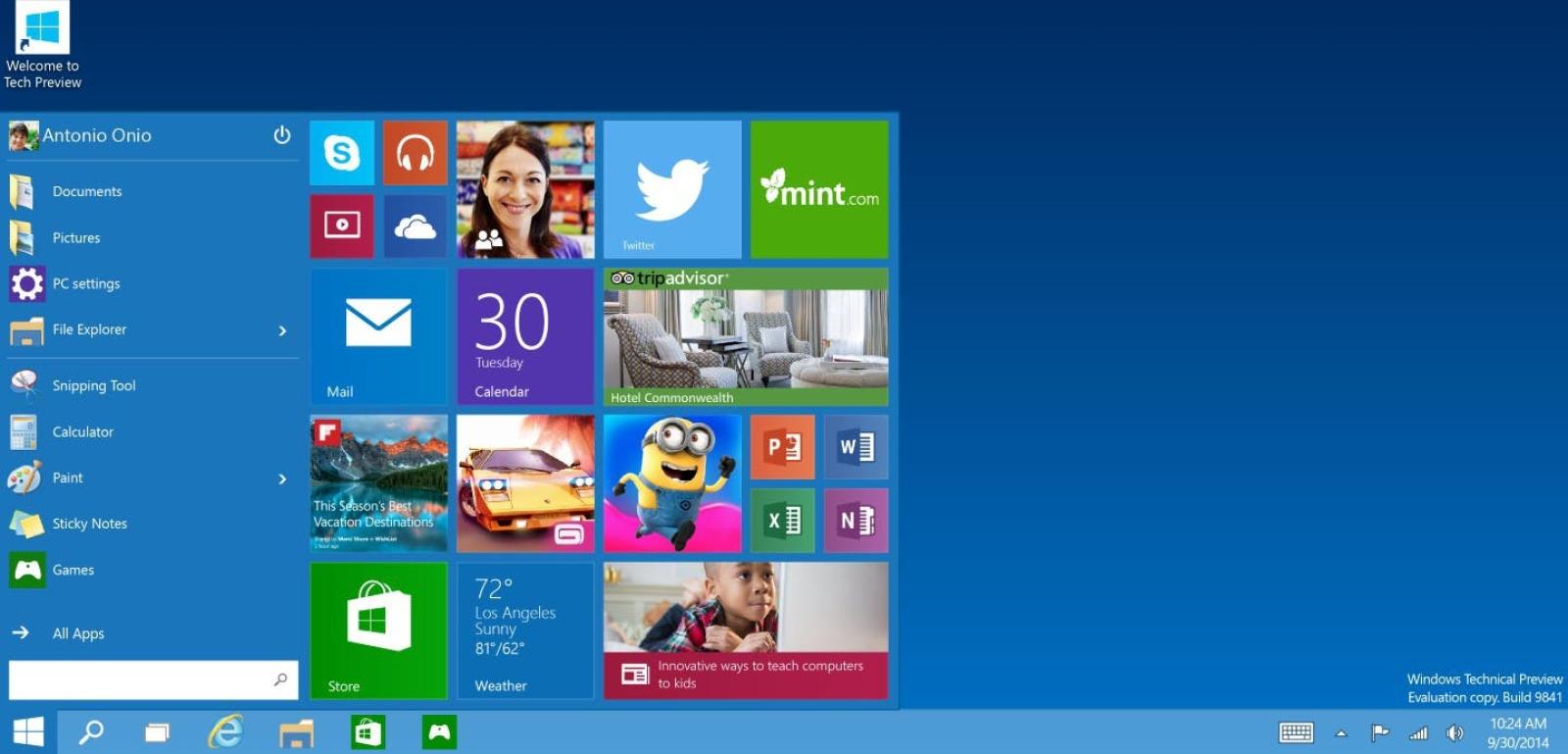The image size is (1568, 754).
Task: Open the People tile with woman's photo
Action: [x=525, y=189]
